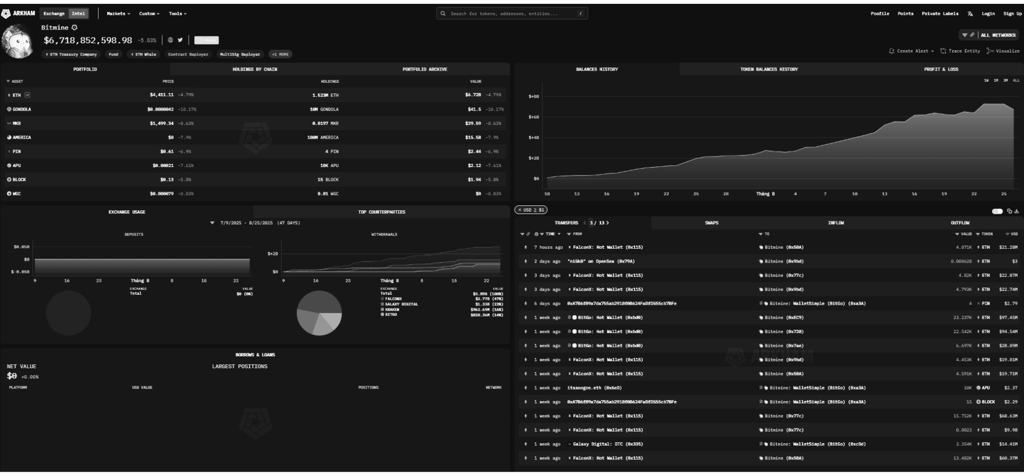Click chain icon on 7 hours ago transfer
Image resolution: width=1024 pixels, height=476 pixels.
(525, 247)
